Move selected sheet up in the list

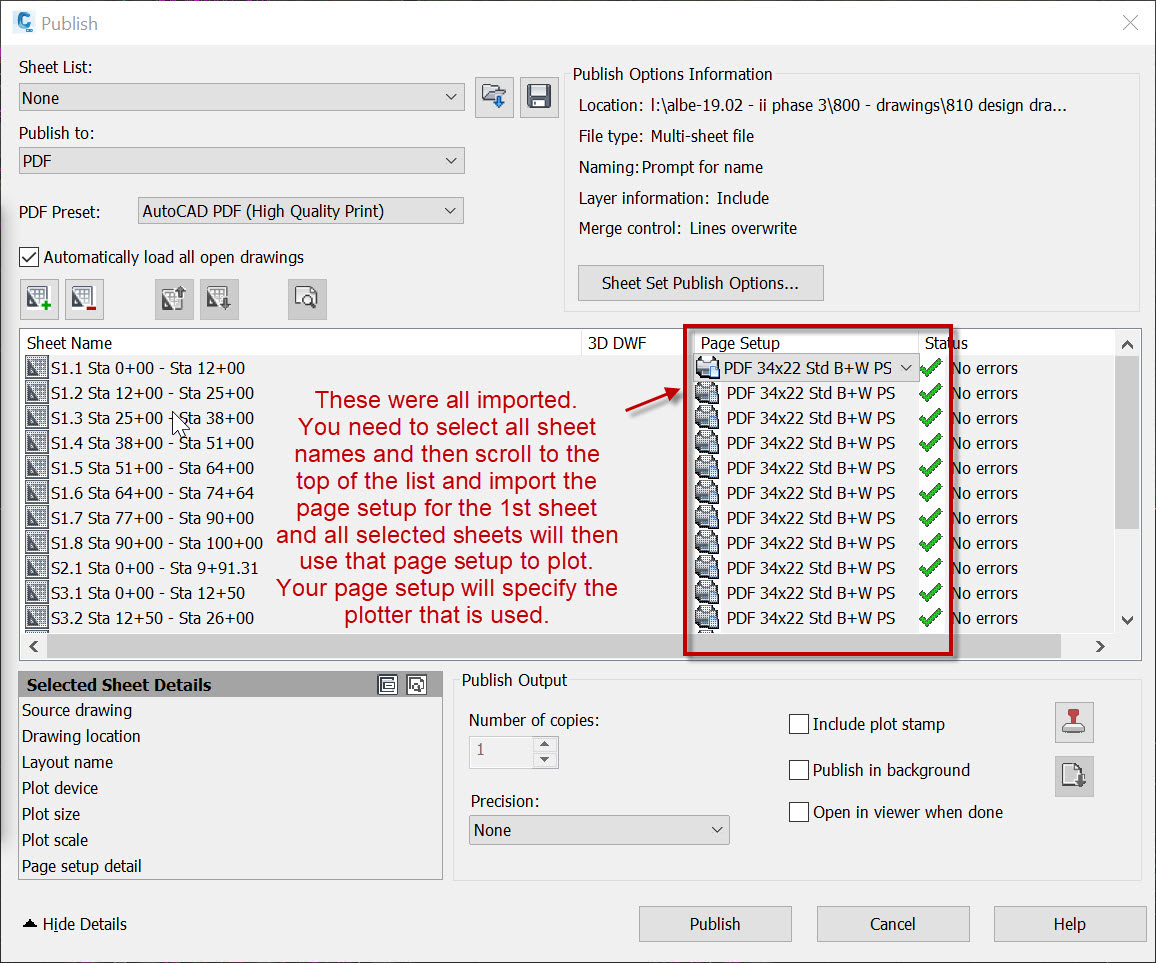pyautogui.click(x=173, y=298)
